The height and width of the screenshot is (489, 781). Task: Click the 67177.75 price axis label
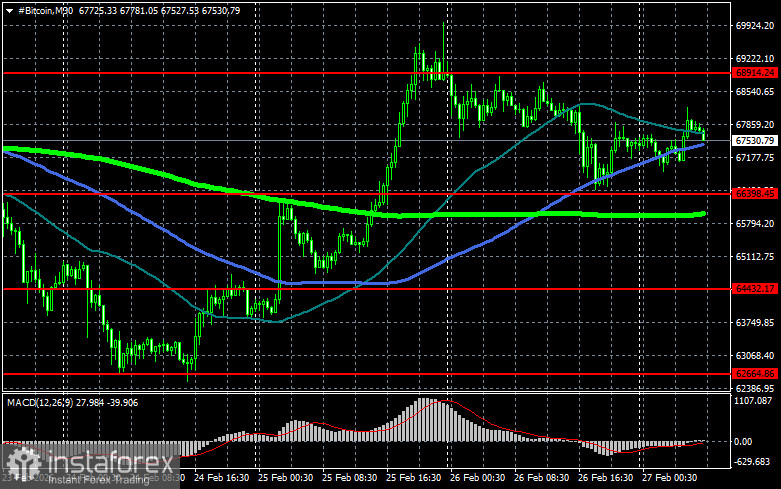(755, 157)
